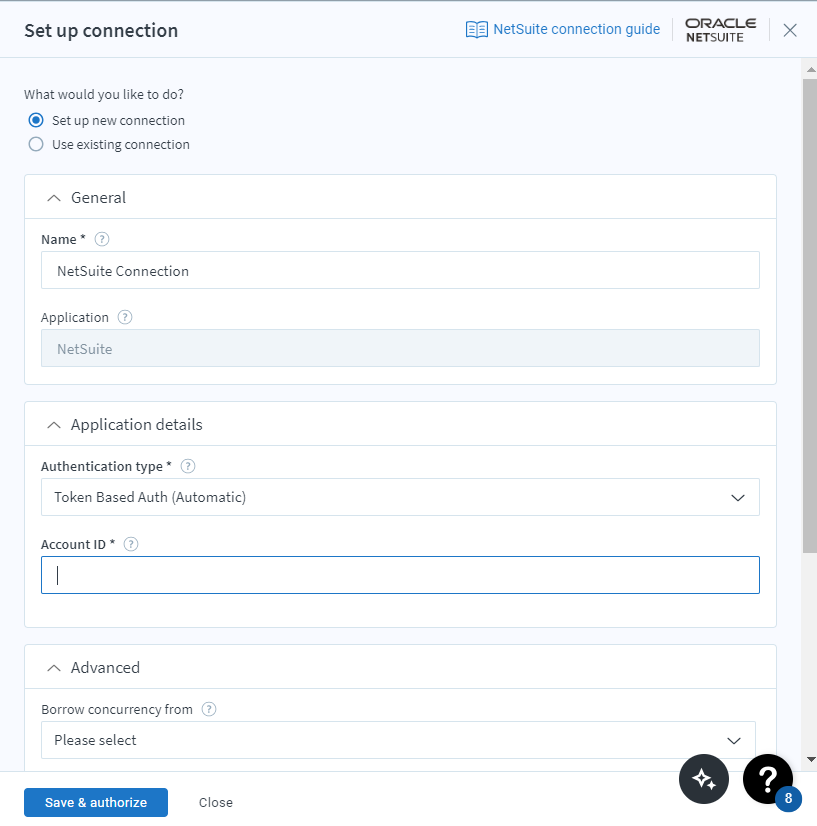View help tooltip for the Application field
The width and height of the screenshot is (817, 826).
(124, 317)
